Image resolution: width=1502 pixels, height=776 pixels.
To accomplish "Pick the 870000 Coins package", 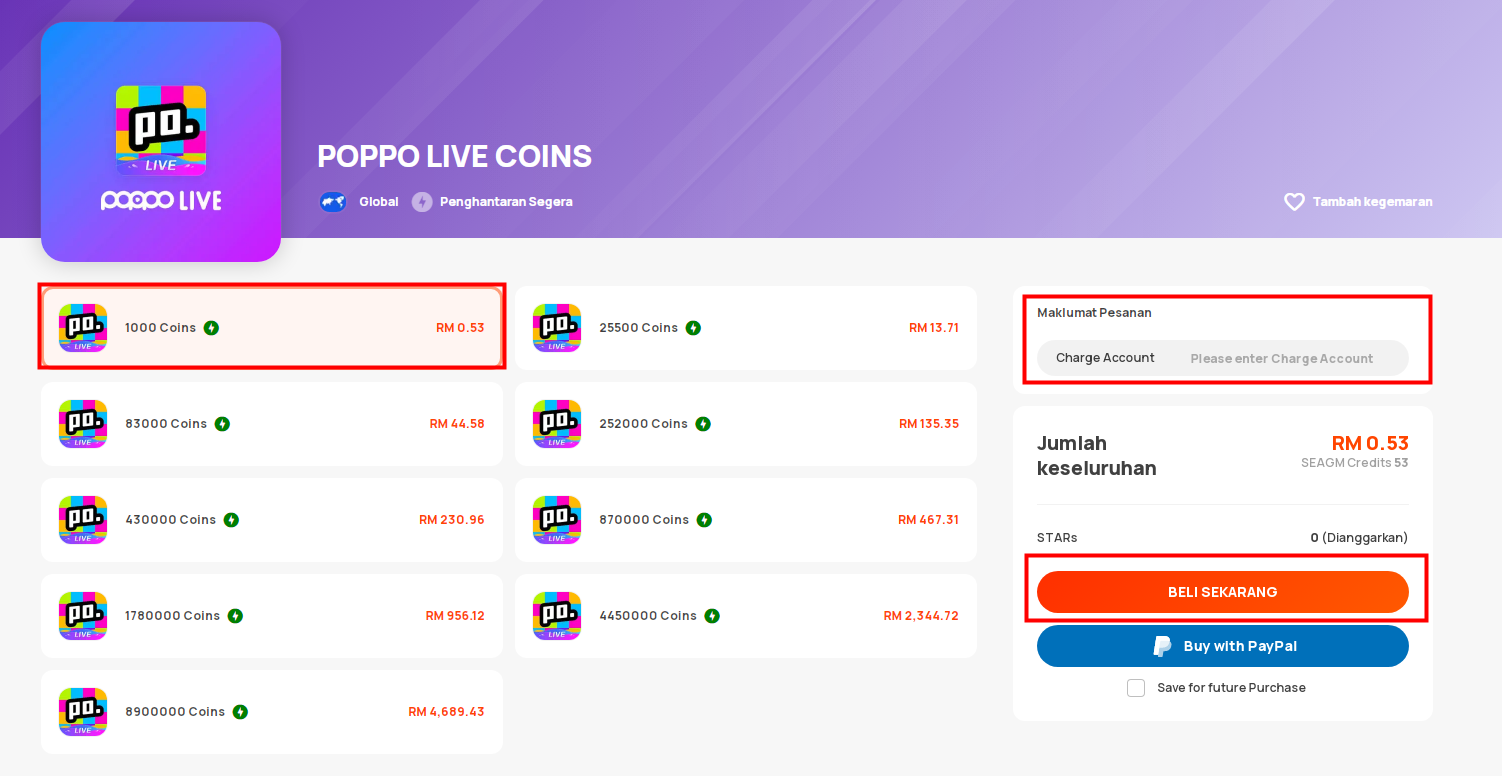I will [746, 520].
